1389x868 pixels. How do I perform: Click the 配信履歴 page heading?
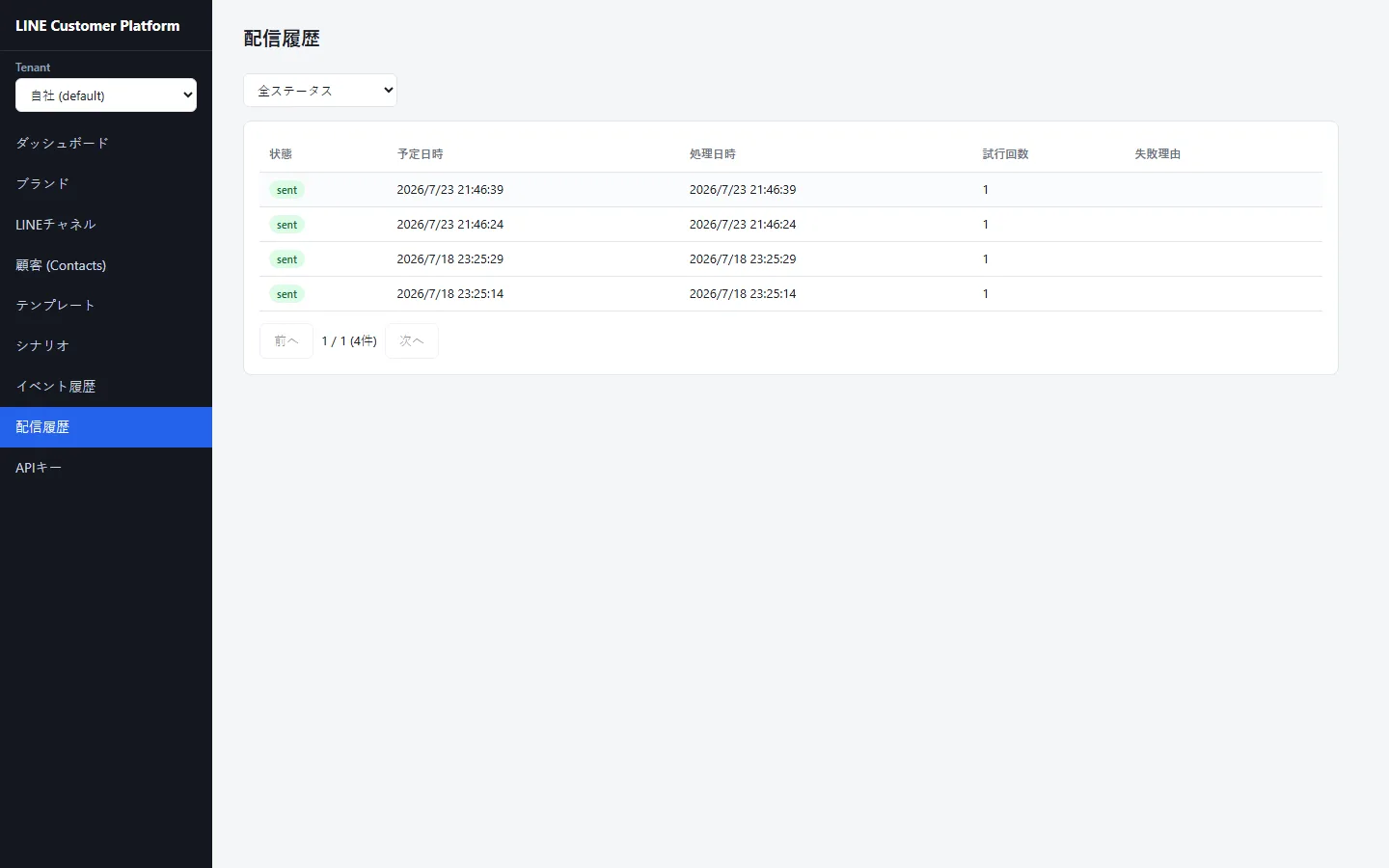pos(282,39)
